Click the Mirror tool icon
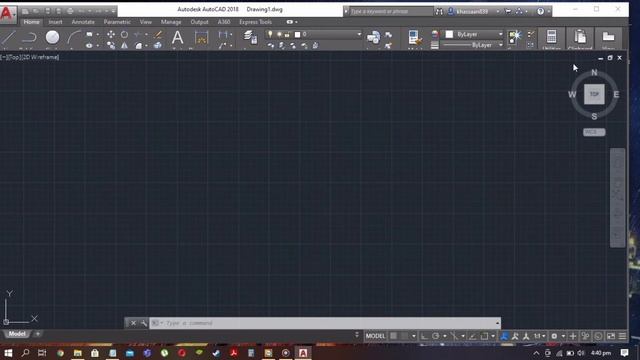Viewport: 640px width, 360px height. tap(124, 45)
